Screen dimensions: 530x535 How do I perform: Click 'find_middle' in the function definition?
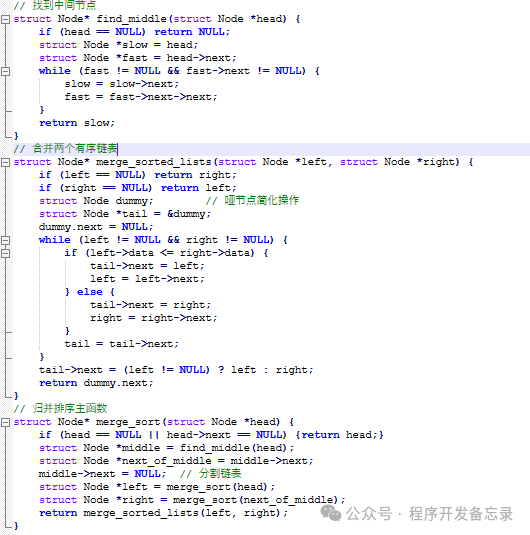[x=131, y=19]
